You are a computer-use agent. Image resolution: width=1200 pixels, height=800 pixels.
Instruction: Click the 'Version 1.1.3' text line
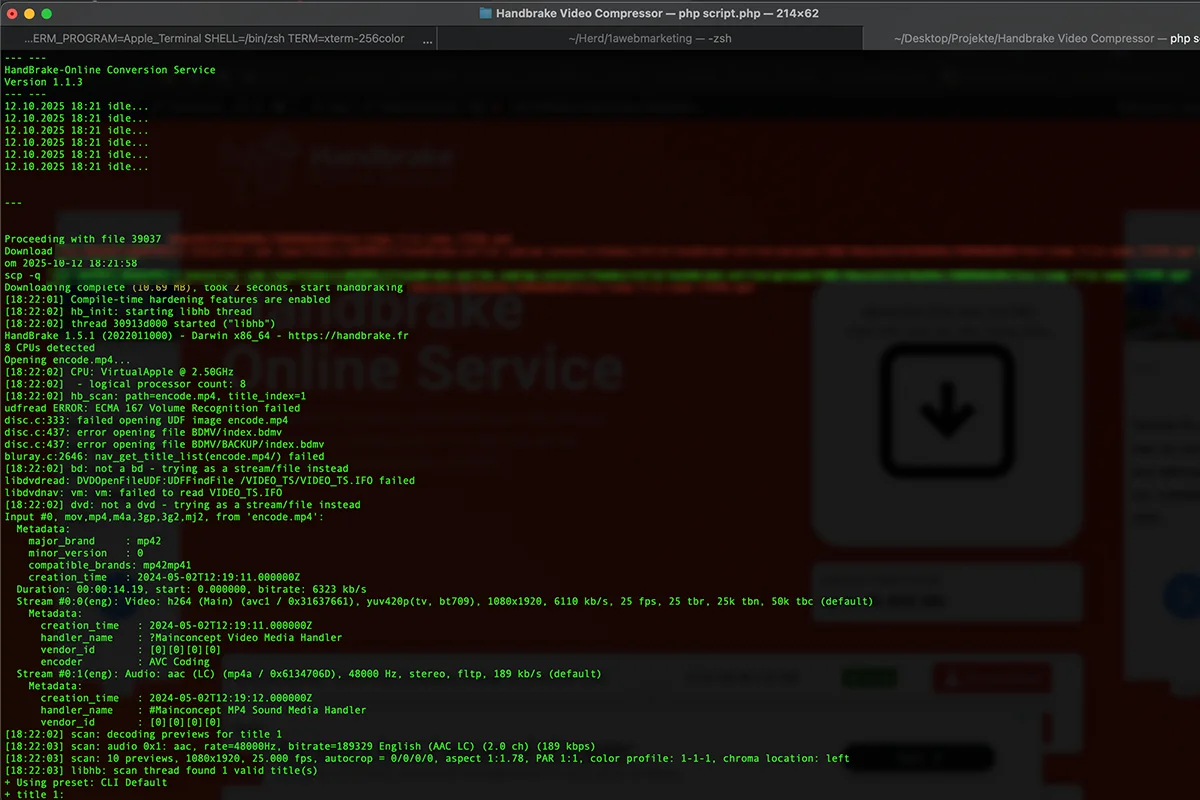point(44,82)
